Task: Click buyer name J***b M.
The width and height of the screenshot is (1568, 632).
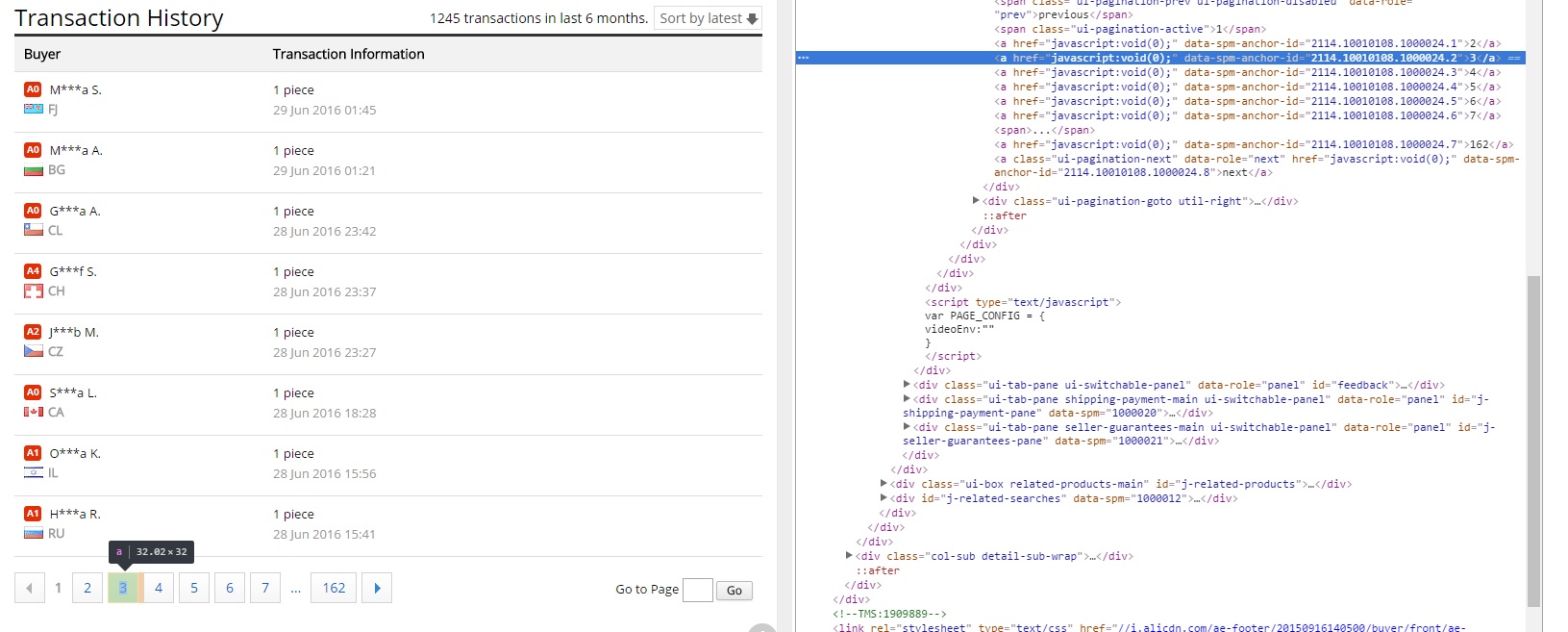Action: (75, 332)
